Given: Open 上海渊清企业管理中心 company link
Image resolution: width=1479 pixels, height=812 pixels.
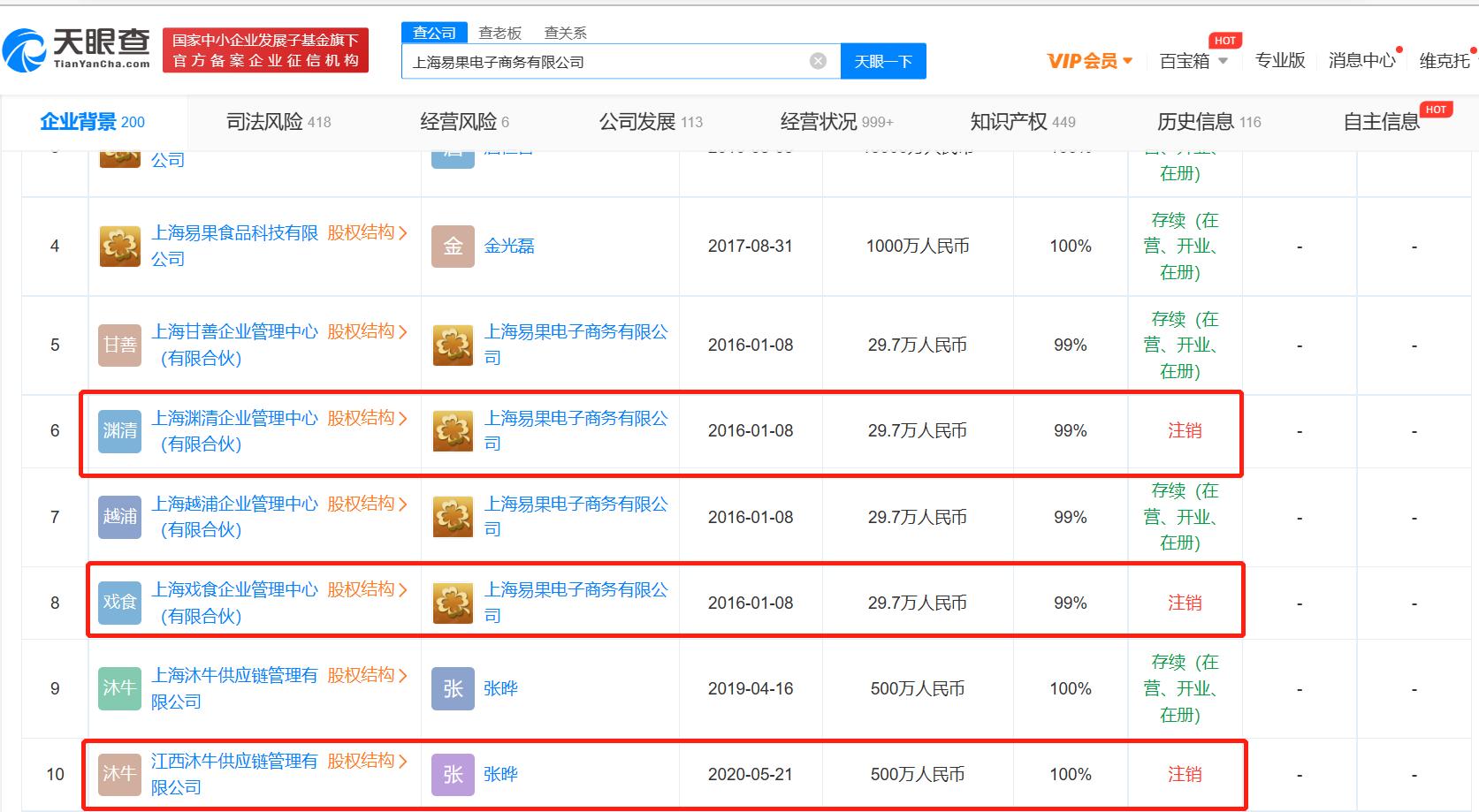Looking at the screenshot, I should (234, 430).
